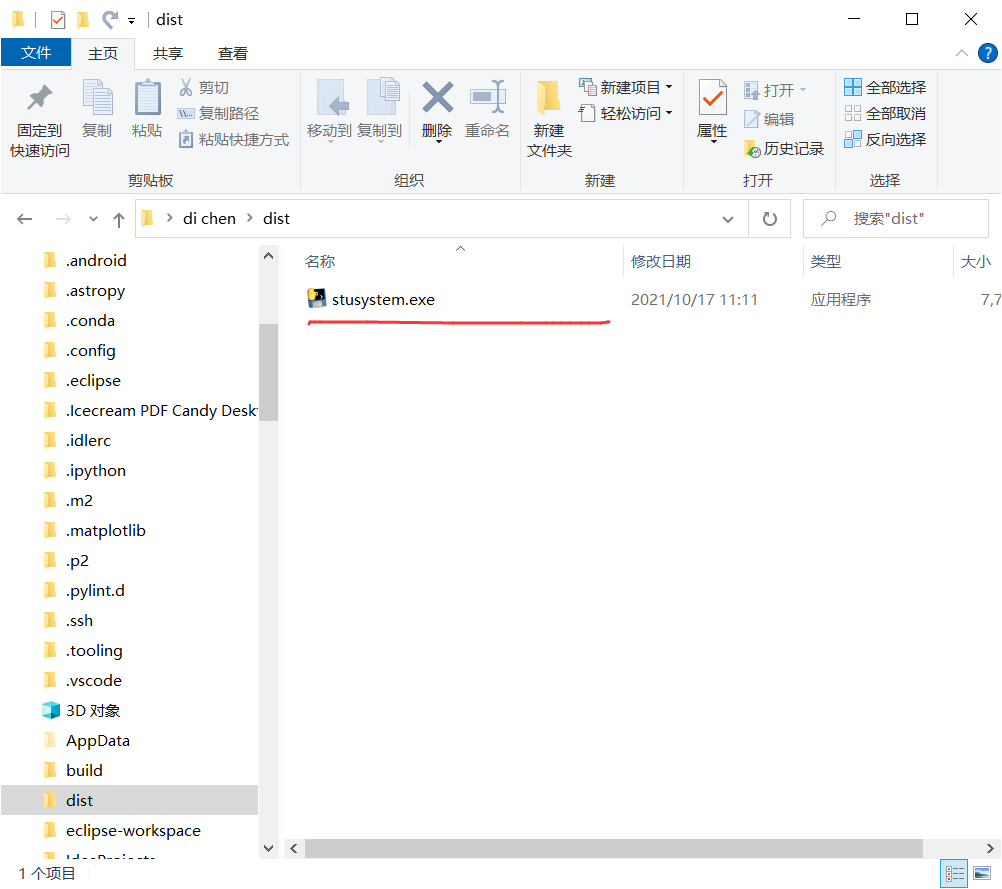1002x889 pixels.
Task: Open Properties (属性) button
Action: pyautogui.click(x=712, y=111)
